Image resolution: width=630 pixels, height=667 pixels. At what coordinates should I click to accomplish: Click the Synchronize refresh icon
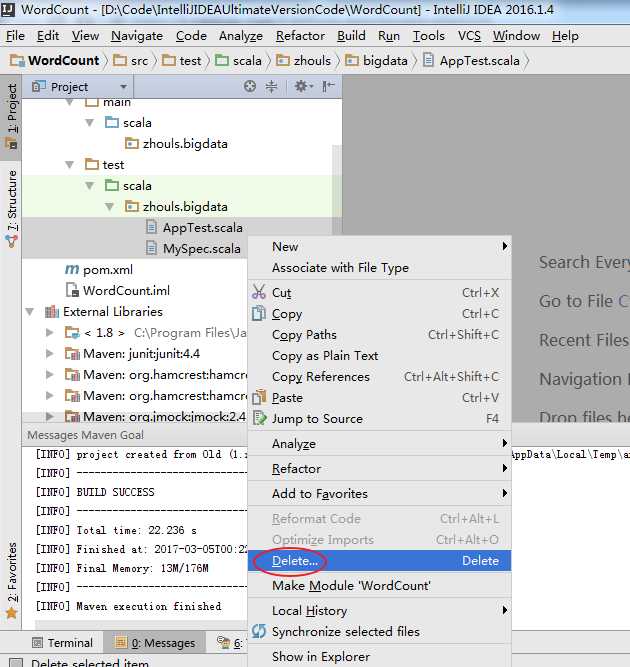[x=259, y=631]
